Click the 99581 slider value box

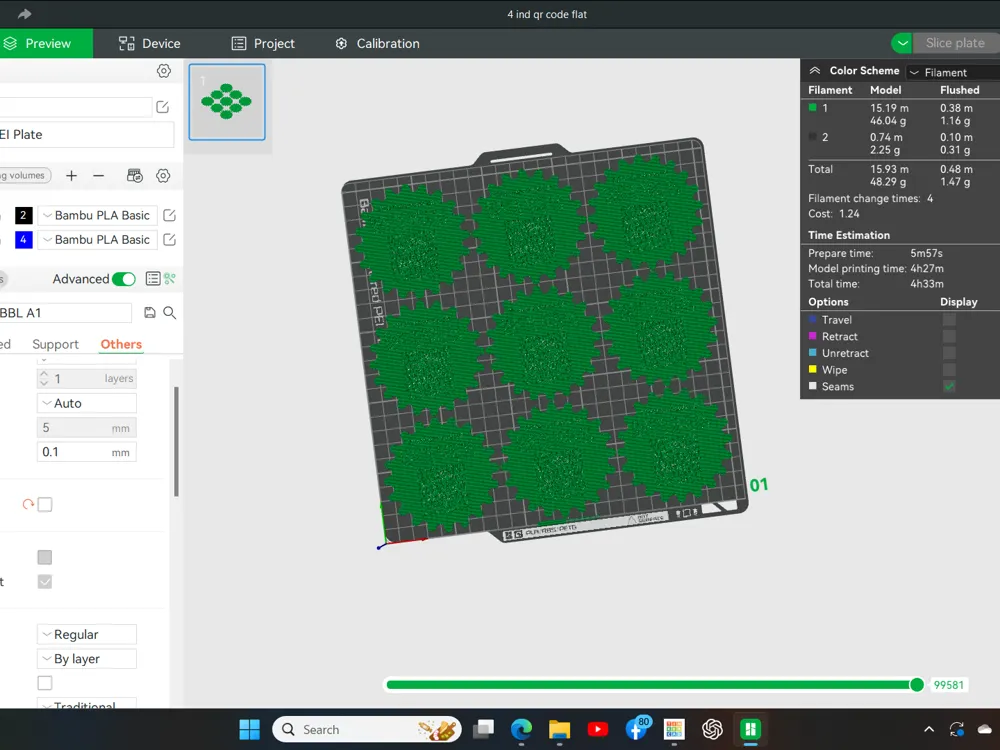948,685
